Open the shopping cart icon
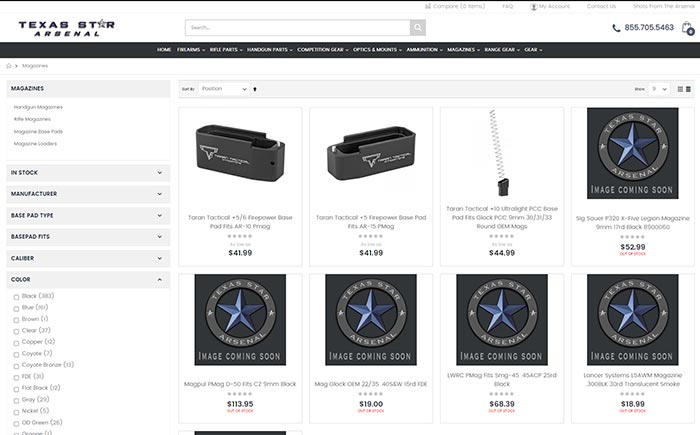Image resolution: width=700 pixels, height=435 pixels. (688, 28)
